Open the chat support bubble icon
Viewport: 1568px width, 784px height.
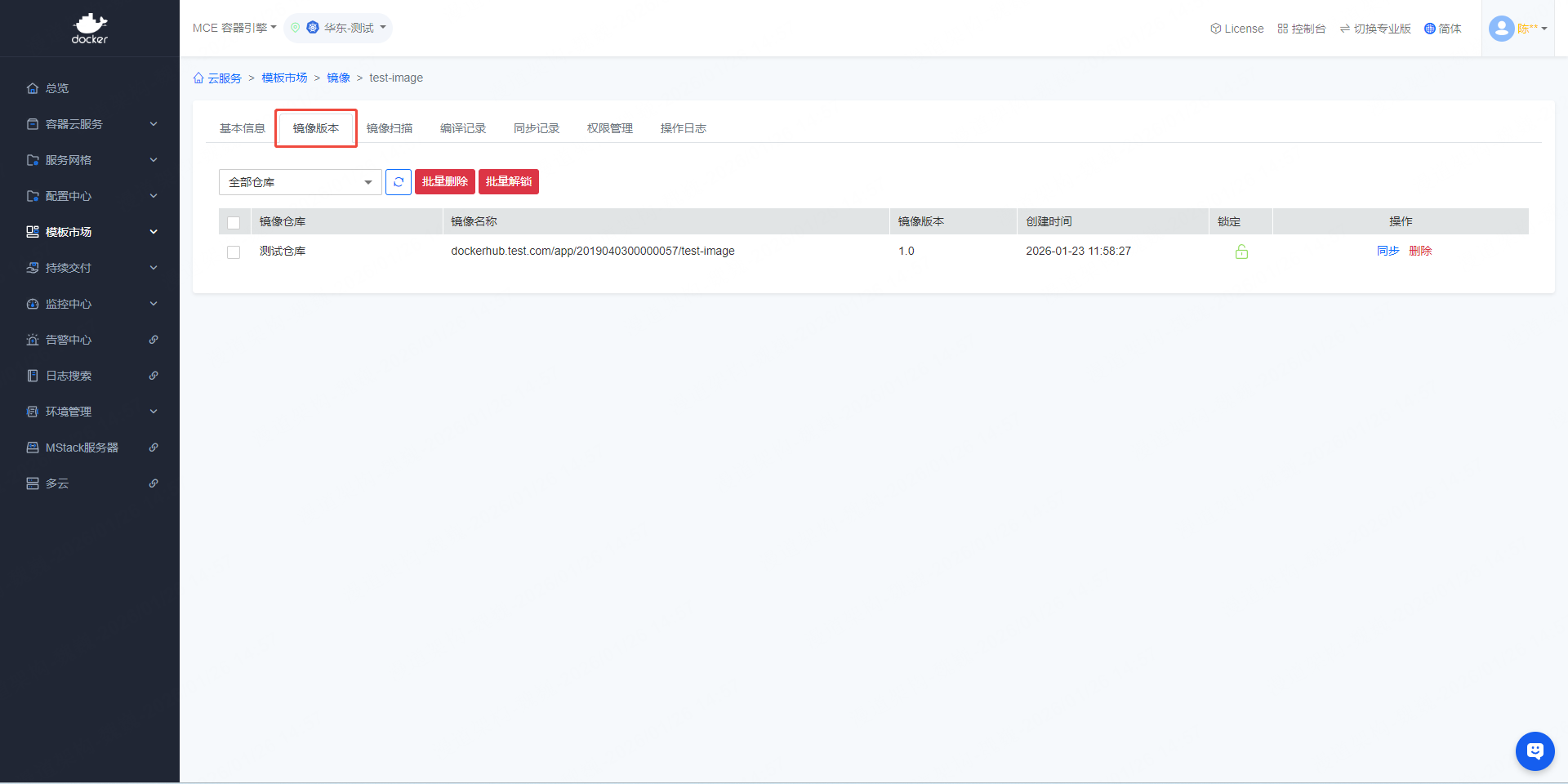point(1535,751)
